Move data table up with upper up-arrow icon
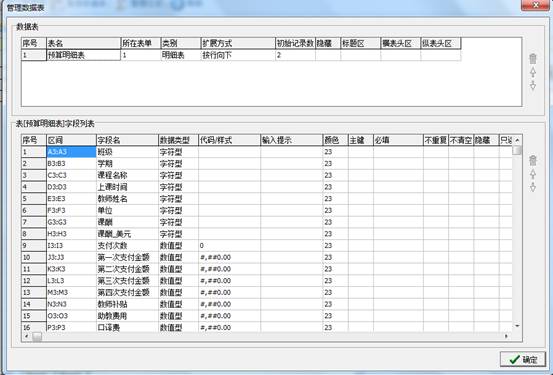The height and width of the screenshot is (375, 553). (533, 73)
